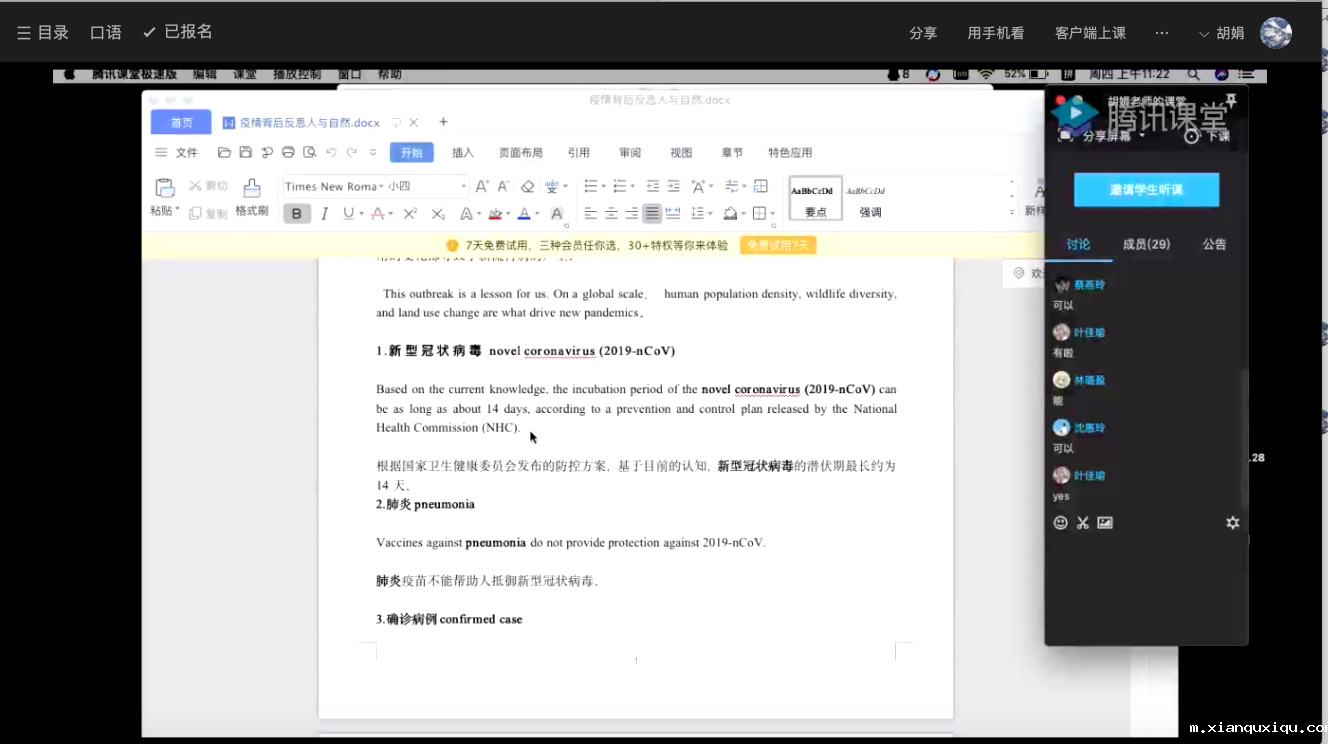Click the 邀请学生听课 invite button
This screenshot has width=1328, height=744.
(x=1146, y=190)
